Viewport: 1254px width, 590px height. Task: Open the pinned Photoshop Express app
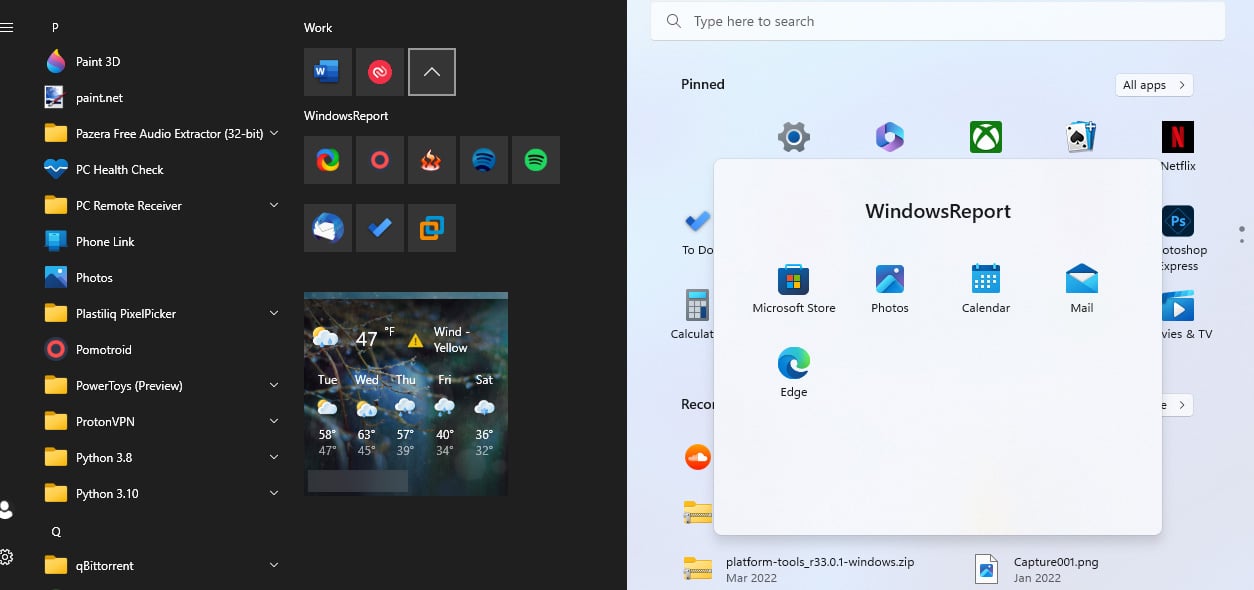click(1178, 238)
